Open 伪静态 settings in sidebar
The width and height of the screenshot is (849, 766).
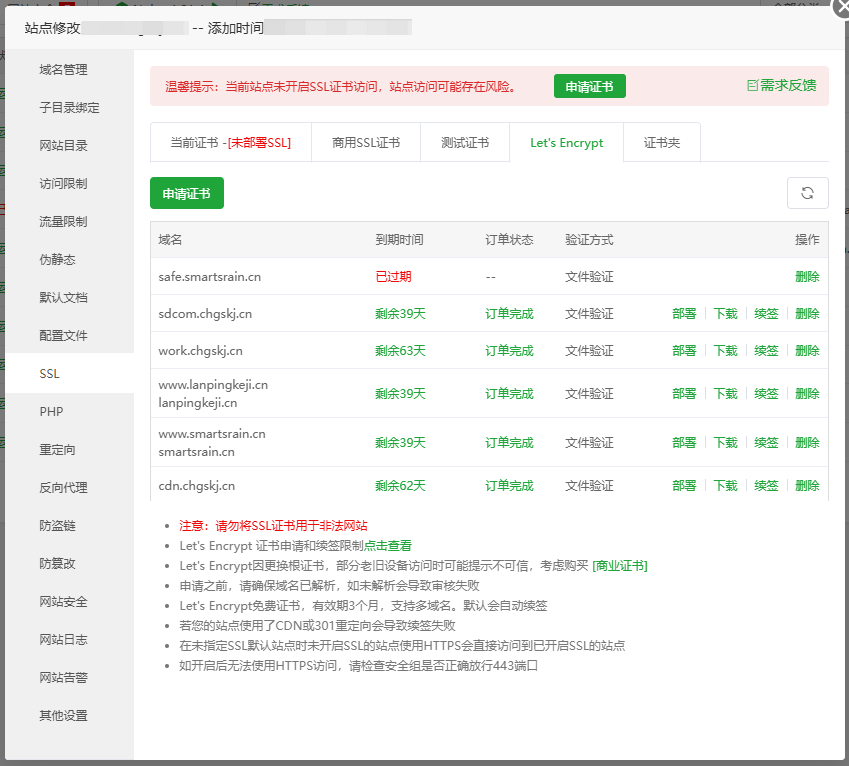[x=57, y=260]
